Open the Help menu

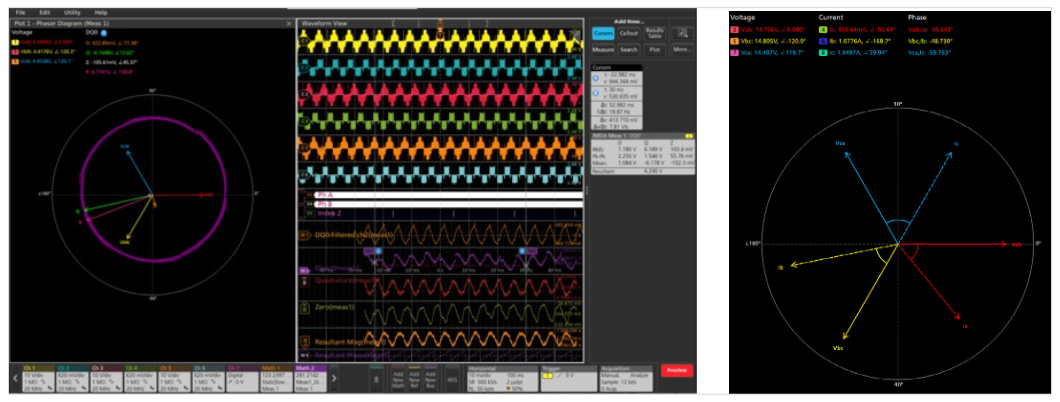coord(101,13)
